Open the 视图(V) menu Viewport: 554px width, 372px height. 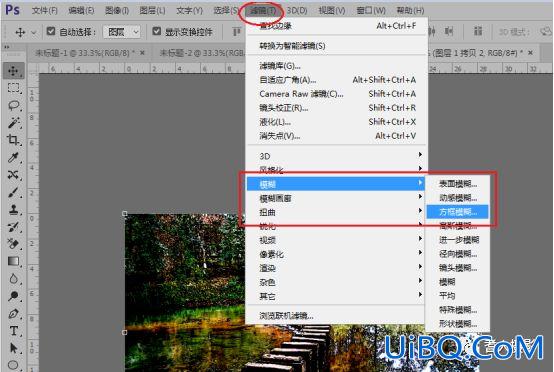click(x=332, y=11)
